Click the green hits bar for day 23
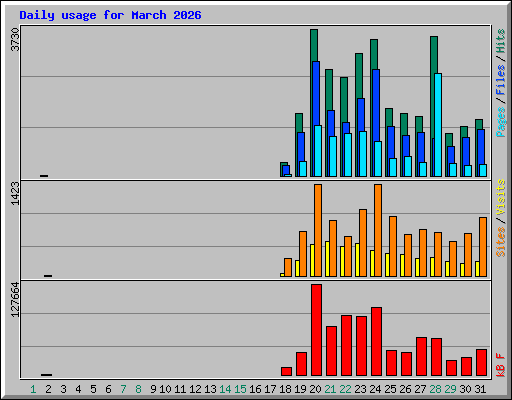 359,75
